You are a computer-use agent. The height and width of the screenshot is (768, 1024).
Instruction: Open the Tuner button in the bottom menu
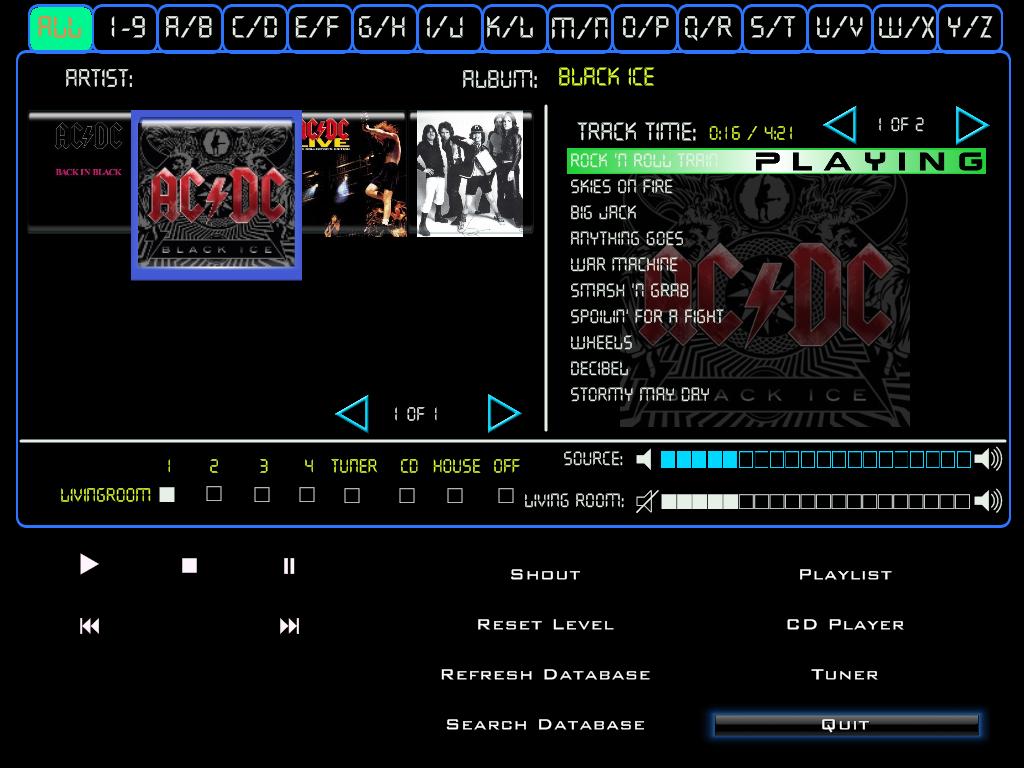pyautogui.click(x=845, y=675)
